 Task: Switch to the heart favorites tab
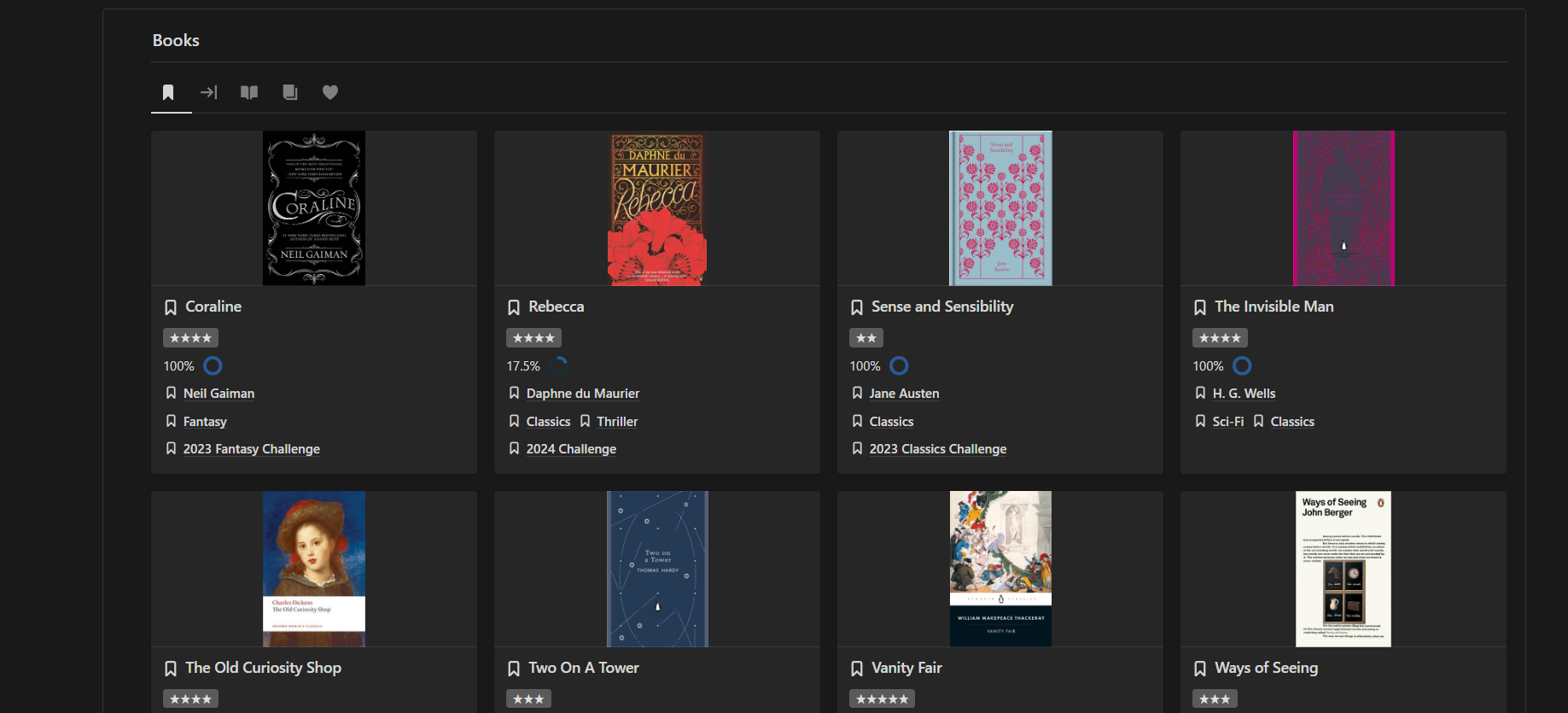(330, 92)
